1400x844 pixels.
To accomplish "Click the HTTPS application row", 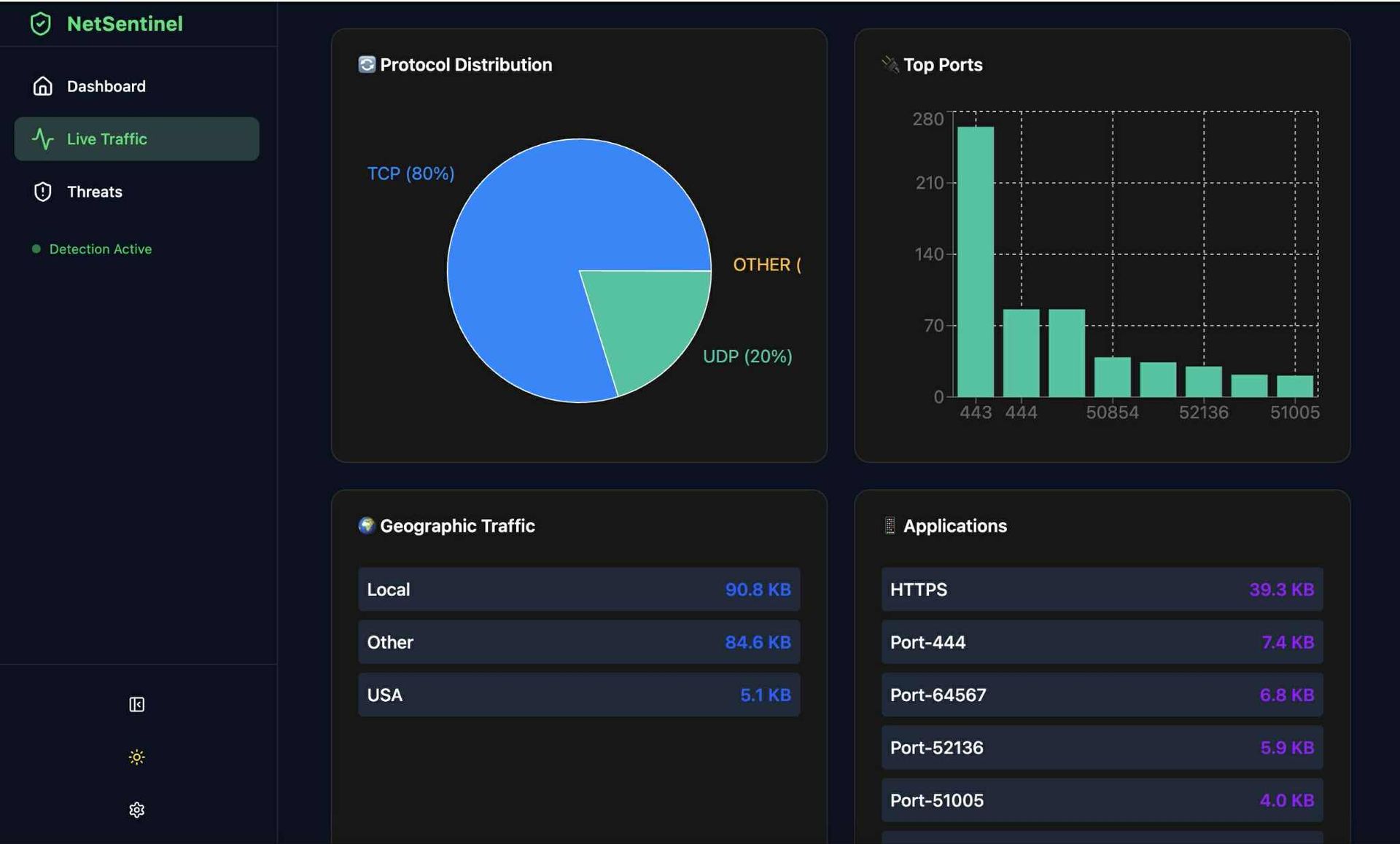I will [1102, 589].
